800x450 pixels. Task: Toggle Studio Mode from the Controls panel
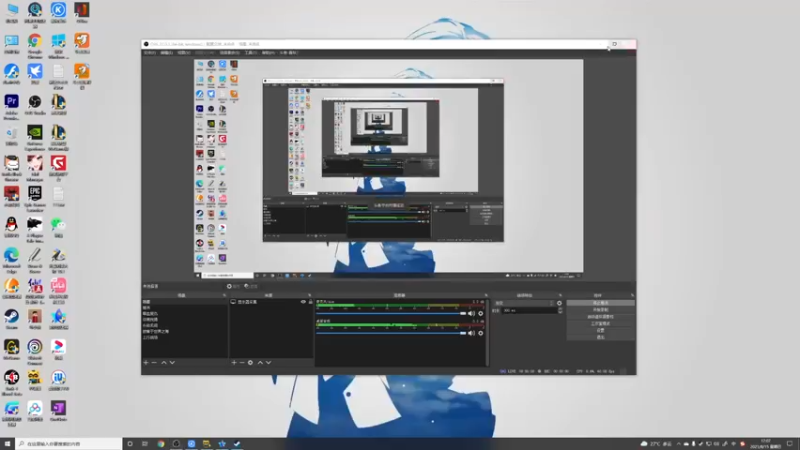pyautogui.click(x=601, y=323)
